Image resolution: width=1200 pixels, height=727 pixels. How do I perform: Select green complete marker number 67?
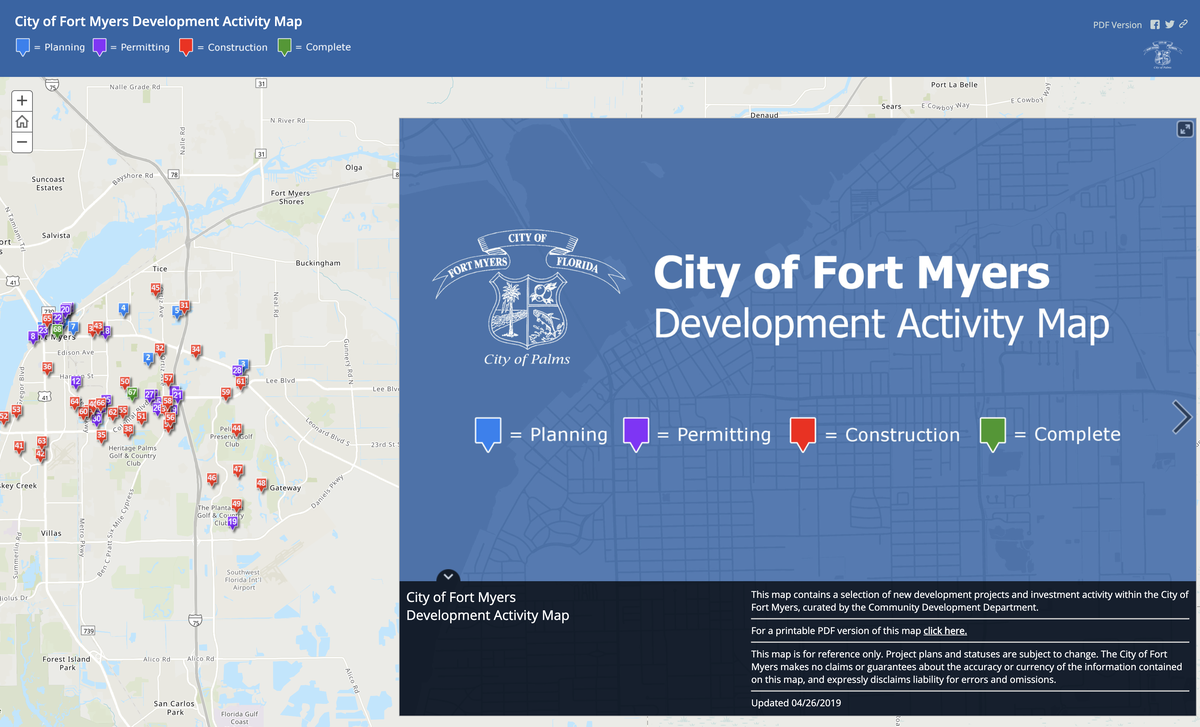[133, 394]
